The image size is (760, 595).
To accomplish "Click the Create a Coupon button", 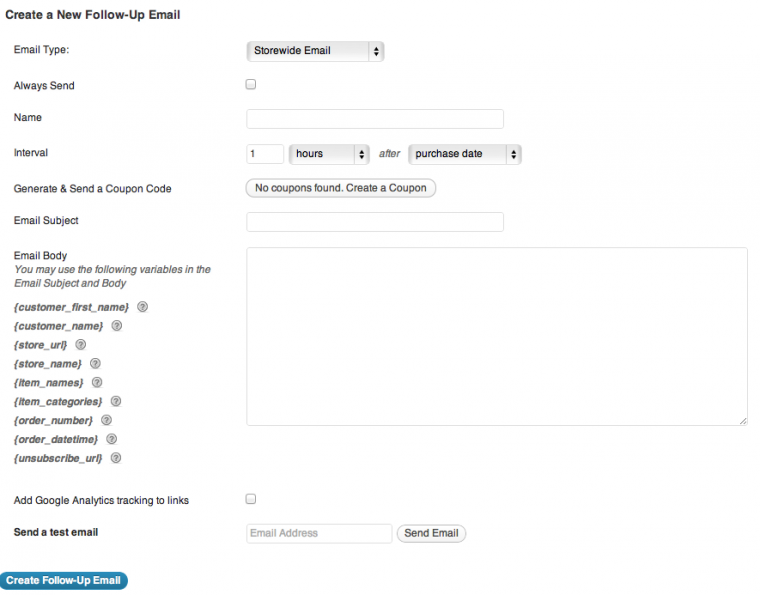I will coord(341,188).
